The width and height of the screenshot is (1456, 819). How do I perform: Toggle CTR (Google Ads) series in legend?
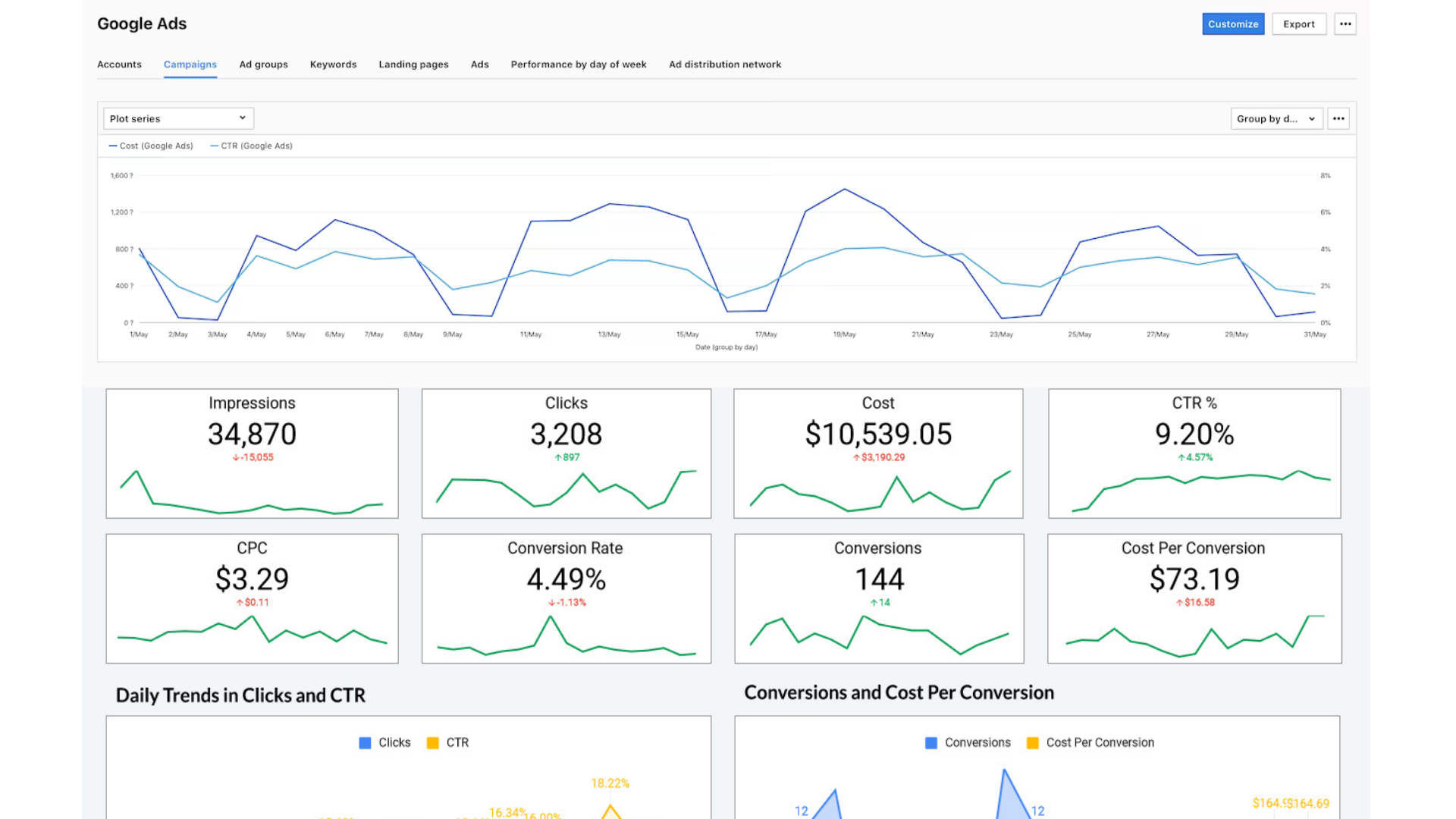point(251,146)
